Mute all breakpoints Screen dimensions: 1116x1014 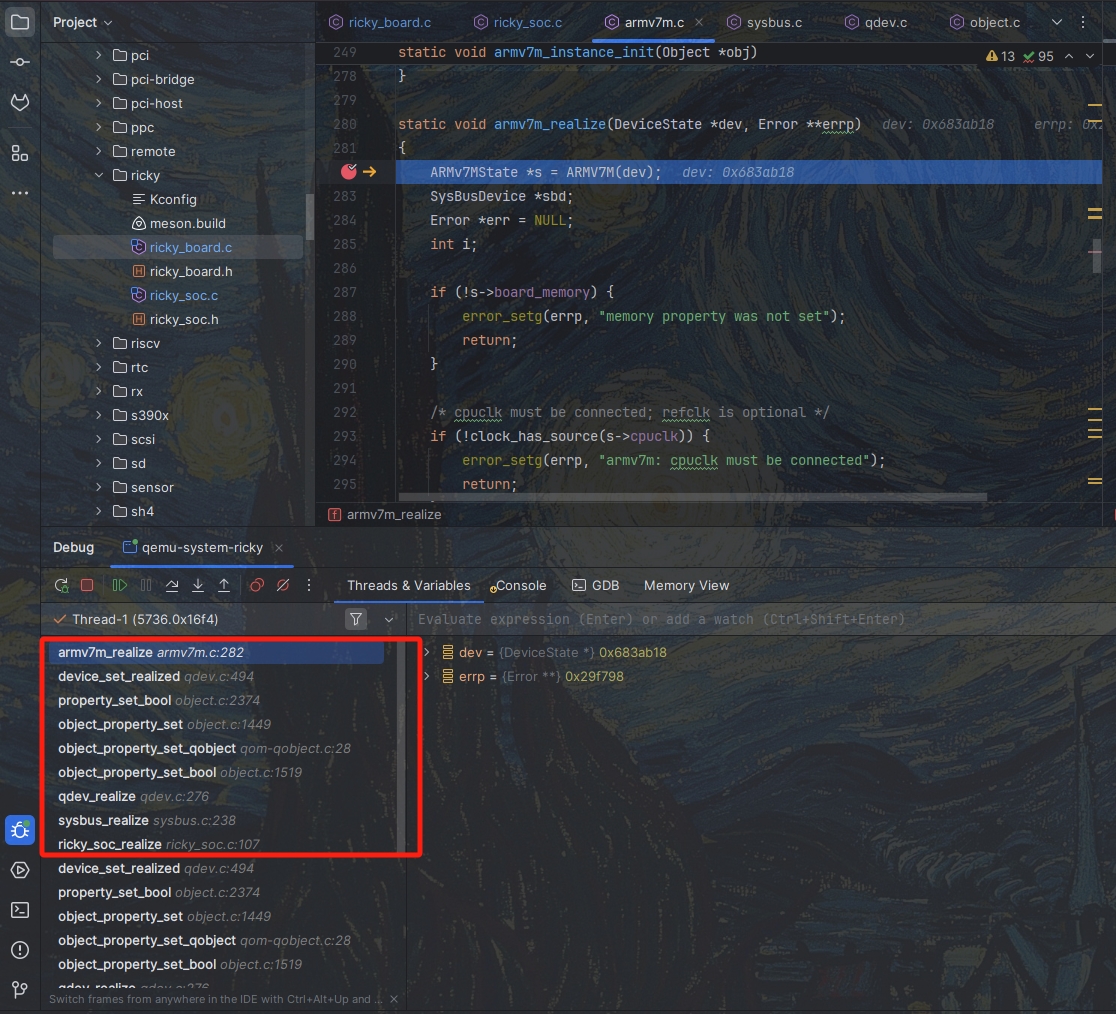click(283, 585)
